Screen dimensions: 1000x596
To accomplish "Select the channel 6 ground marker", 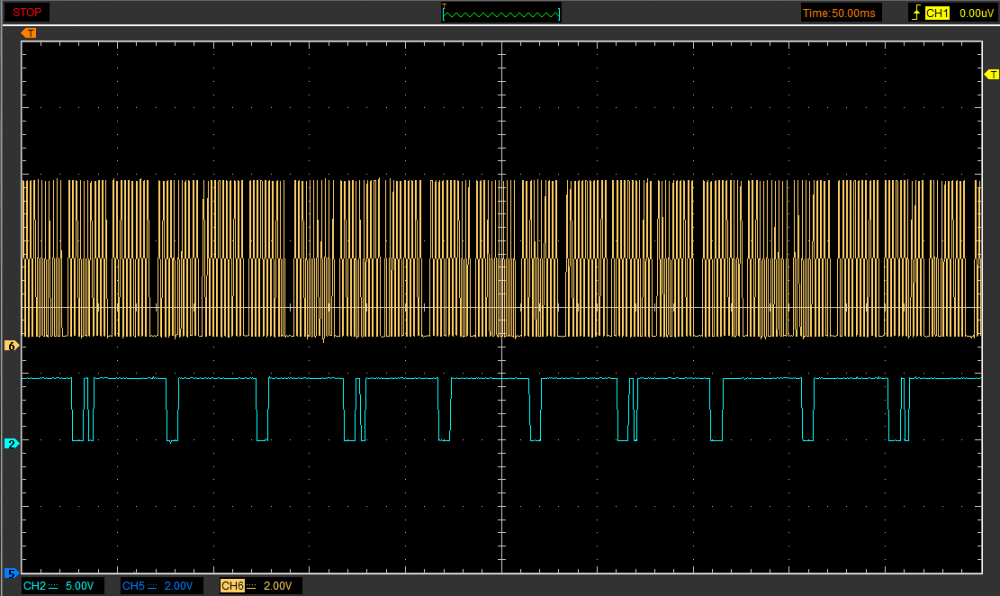I will (x=12, y=345).
